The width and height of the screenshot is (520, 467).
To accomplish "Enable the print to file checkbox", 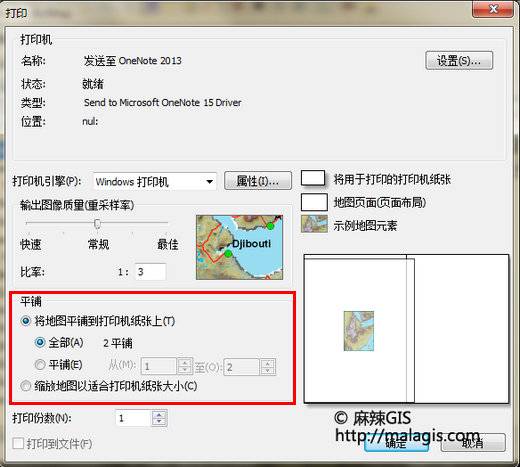I will (x=18, y=443).
